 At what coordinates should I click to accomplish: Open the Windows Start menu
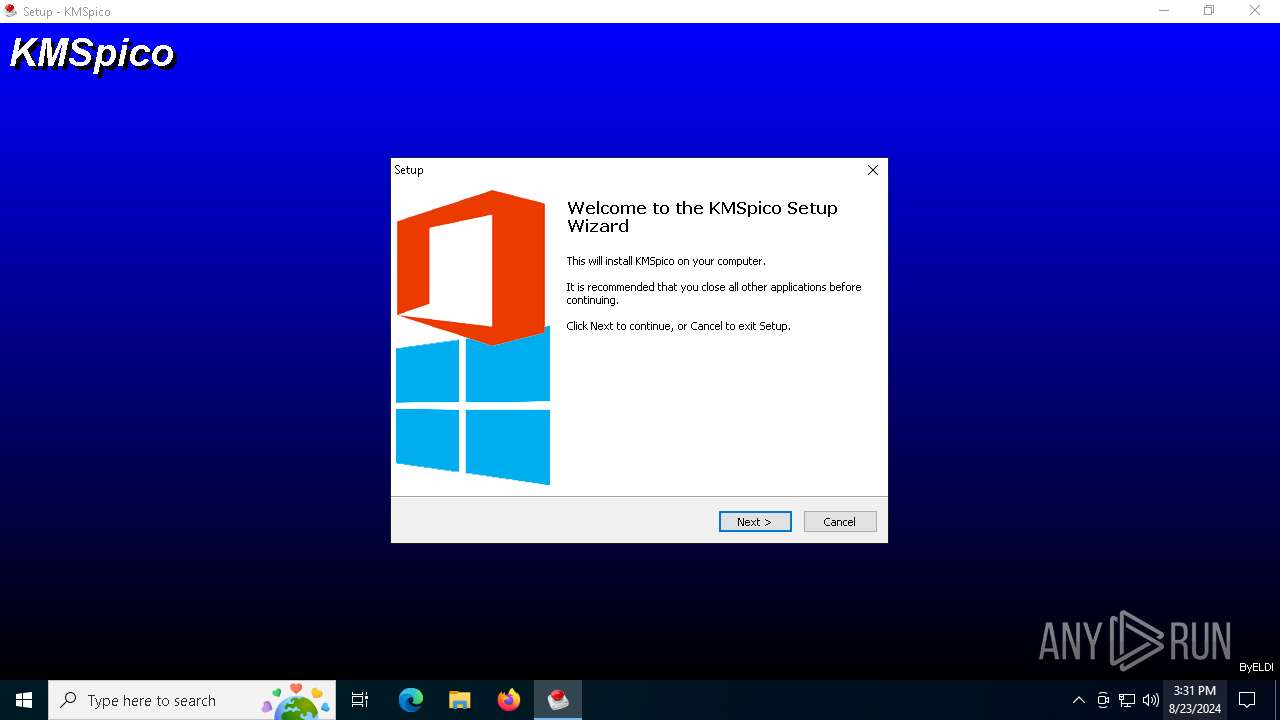click(x=24, y=700)
